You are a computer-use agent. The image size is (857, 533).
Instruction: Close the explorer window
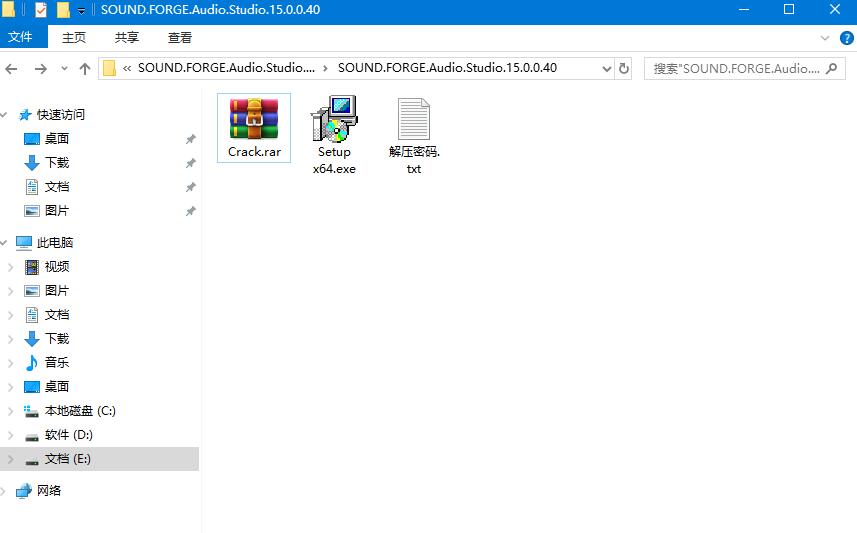point(835,9)
